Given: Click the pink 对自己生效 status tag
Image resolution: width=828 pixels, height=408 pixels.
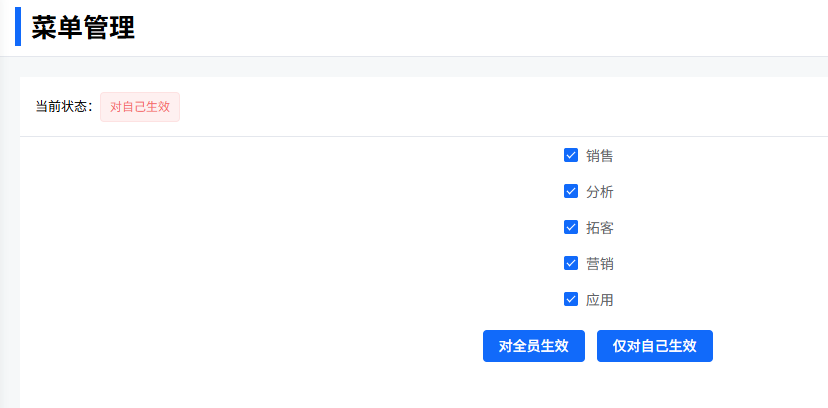Looking at the screenshot, I should 140,107.
